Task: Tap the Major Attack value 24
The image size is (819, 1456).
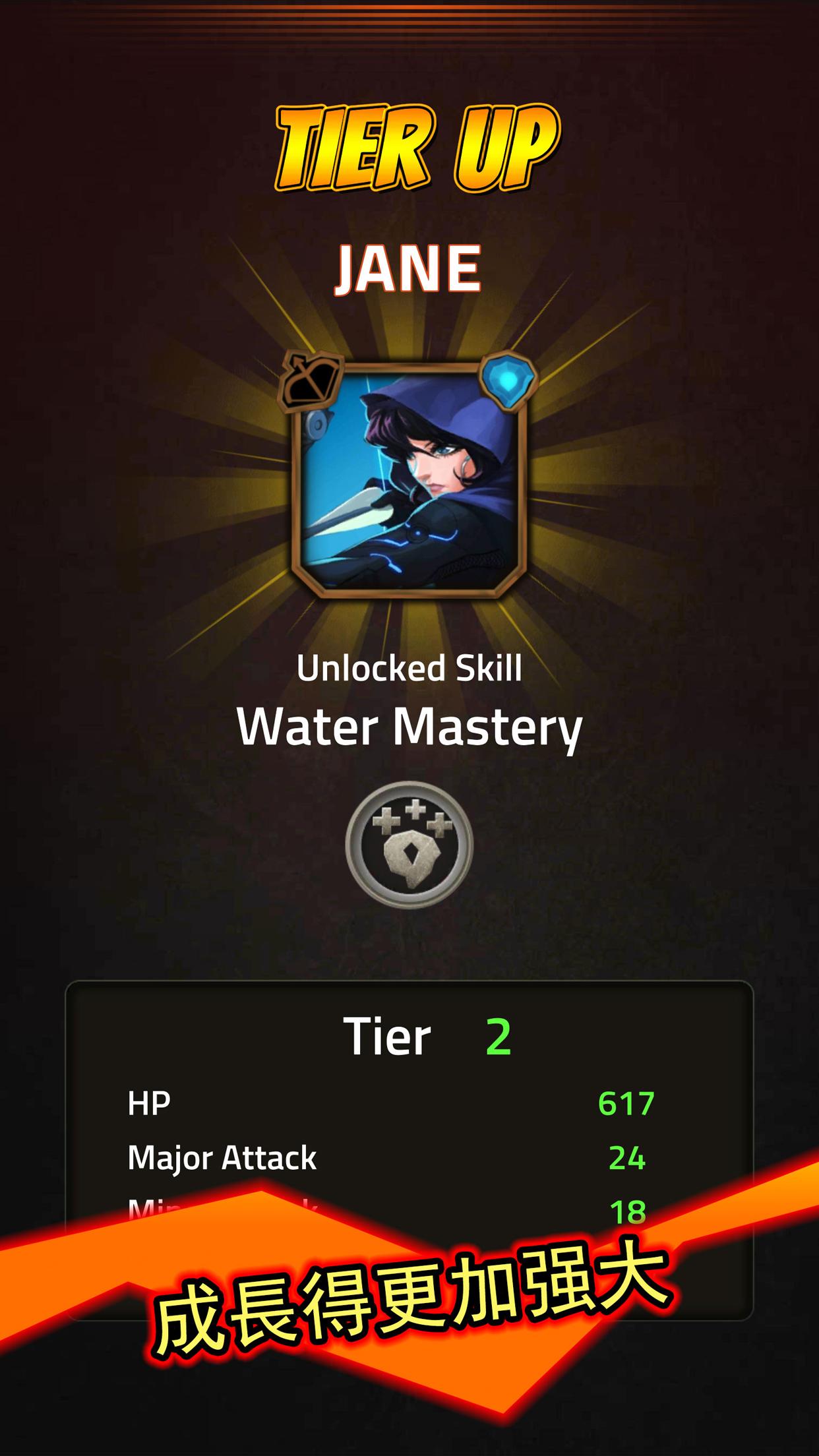Action: point(626,1158)
